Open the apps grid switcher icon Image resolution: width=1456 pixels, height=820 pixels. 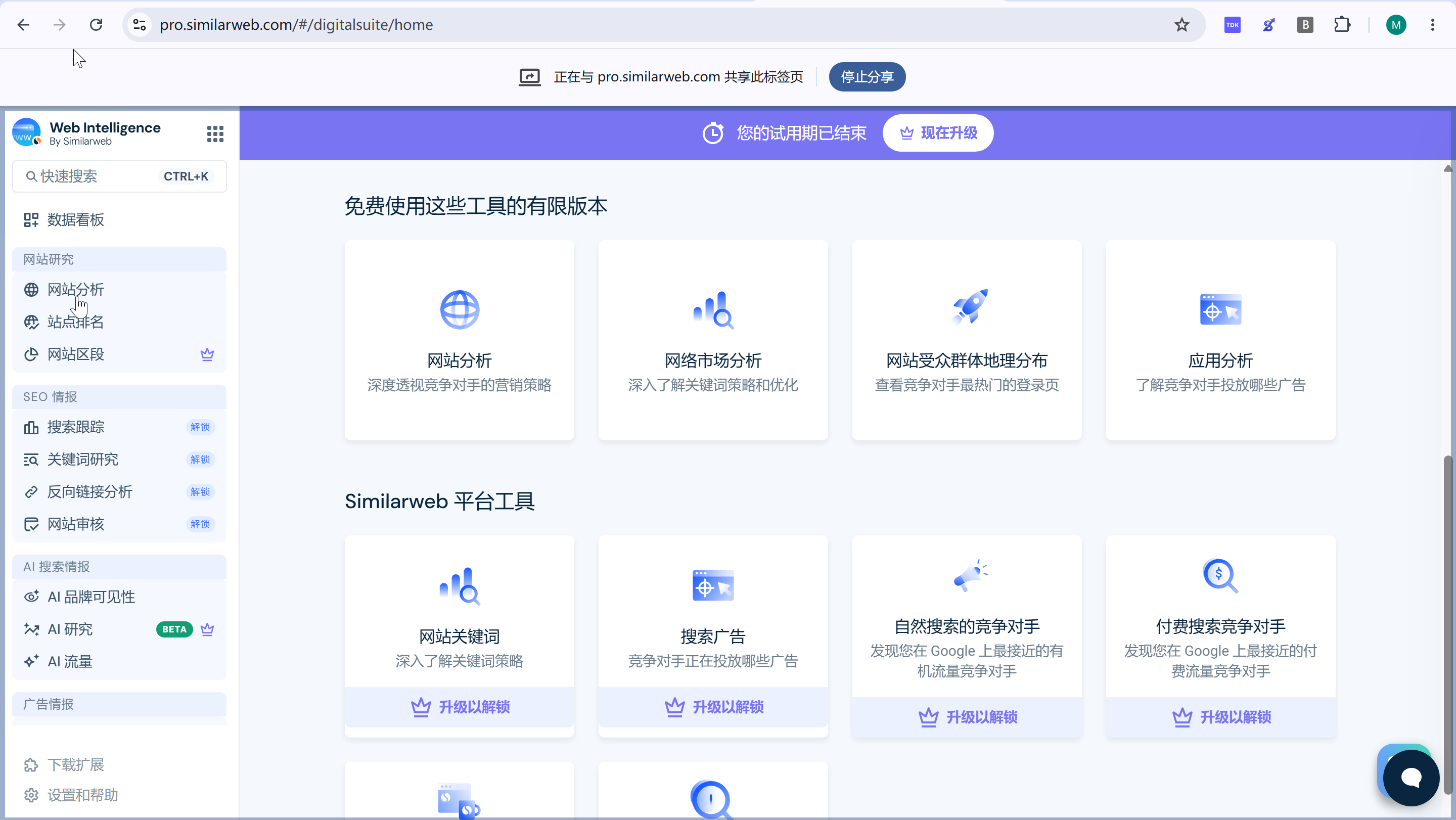[215, 134]
